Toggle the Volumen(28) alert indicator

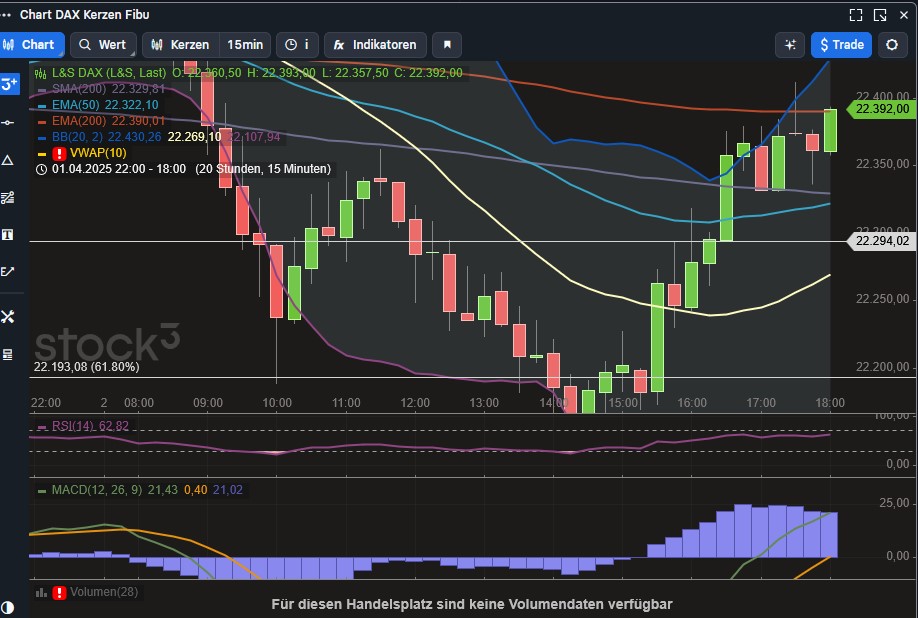pyautogui.click(x=57, y=591)
